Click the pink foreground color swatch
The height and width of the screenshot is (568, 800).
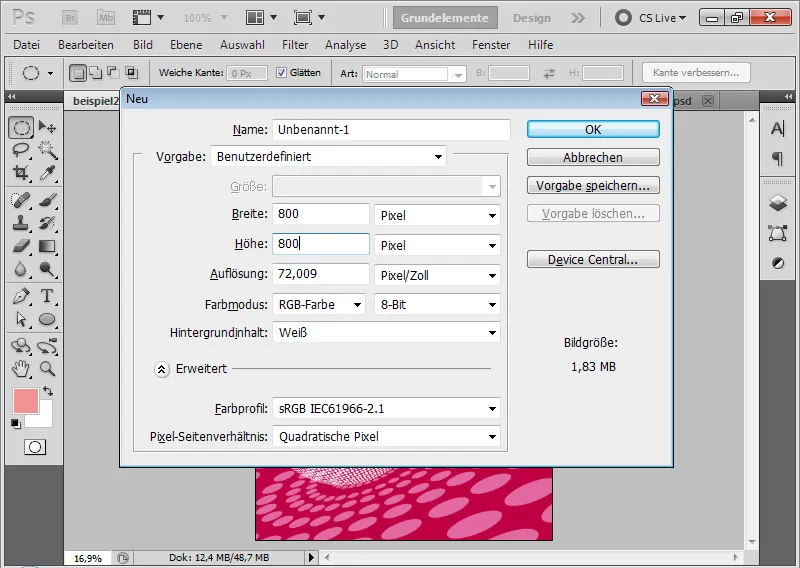[26, 401]
